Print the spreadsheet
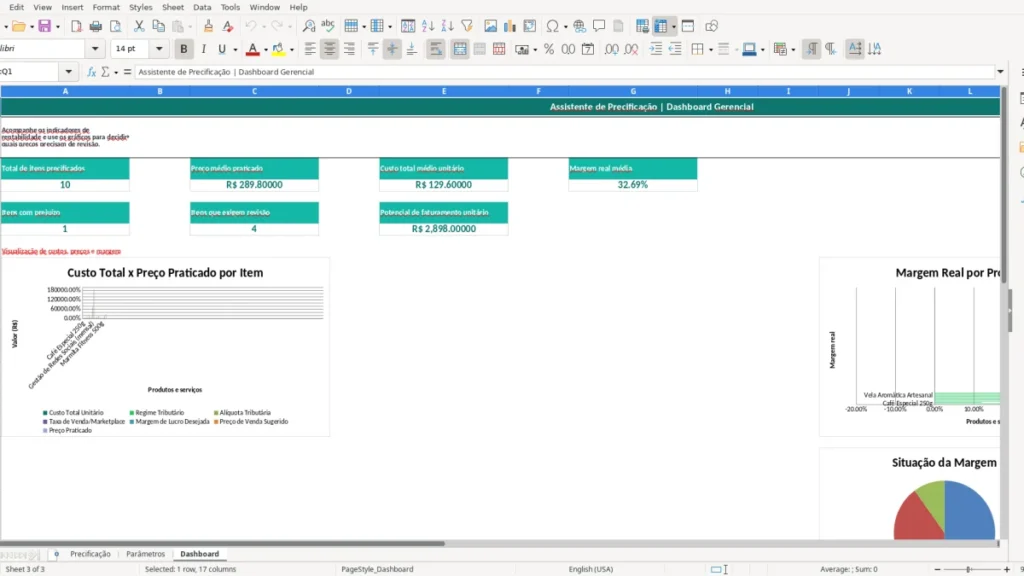This screenshot has height=576, width=1024. click(95, 26)
